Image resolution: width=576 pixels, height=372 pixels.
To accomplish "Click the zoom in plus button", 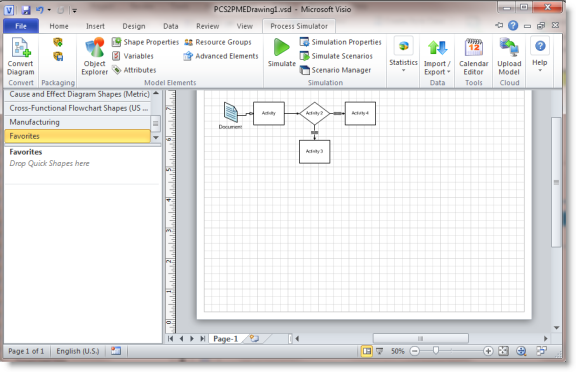I will click(x=488, y=351).
